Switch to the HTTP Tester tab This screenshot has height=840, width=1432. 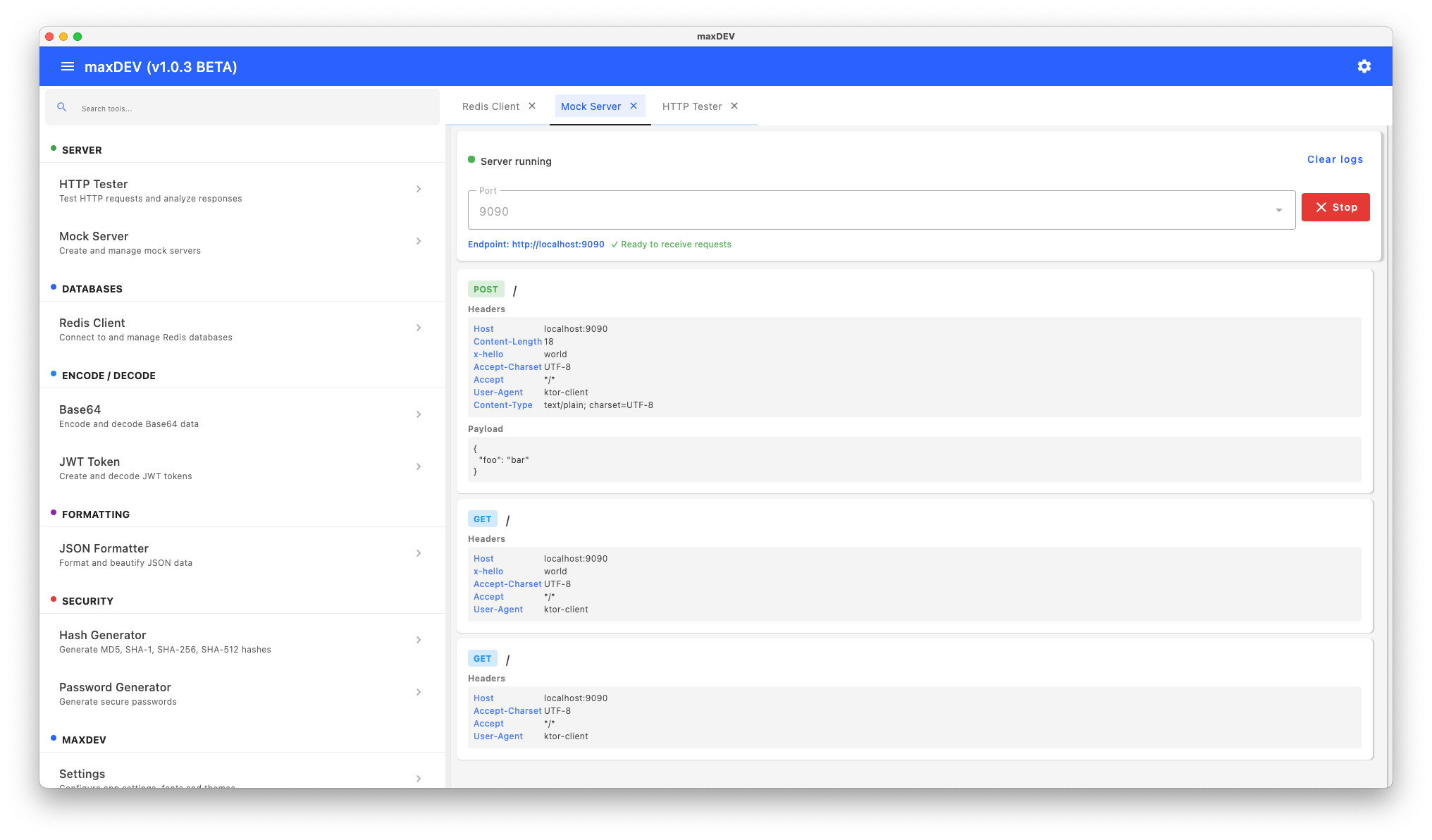pos(691,106)
